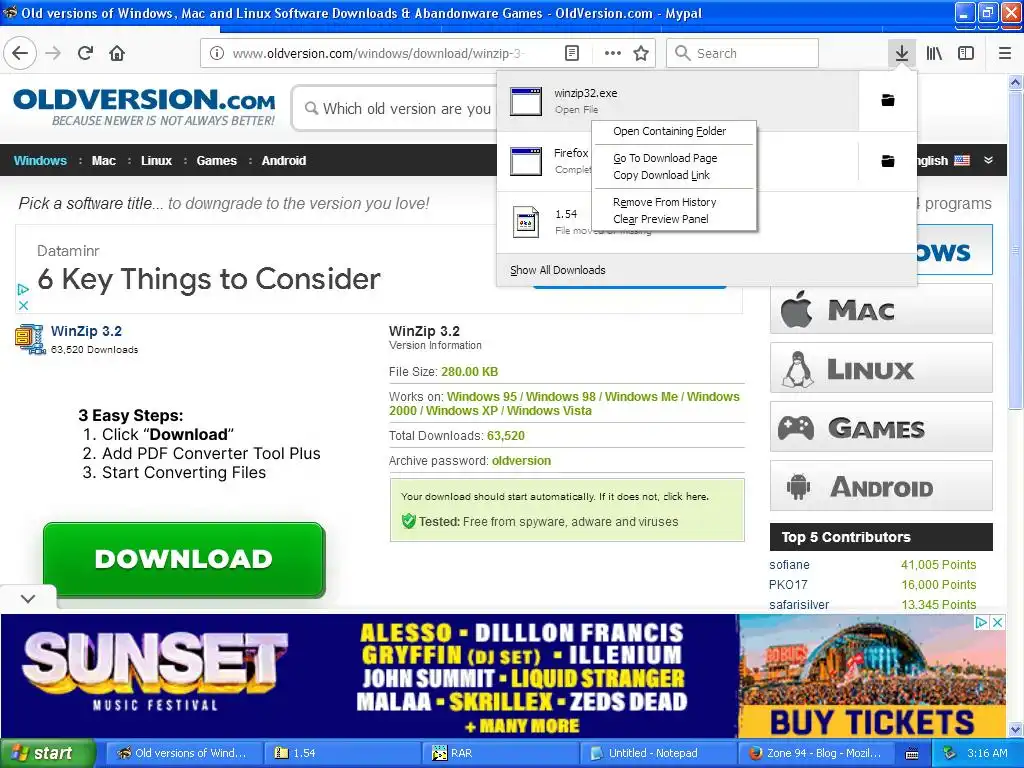
Task: Show site information icon in address bar
Action: [x=217, y=54]
